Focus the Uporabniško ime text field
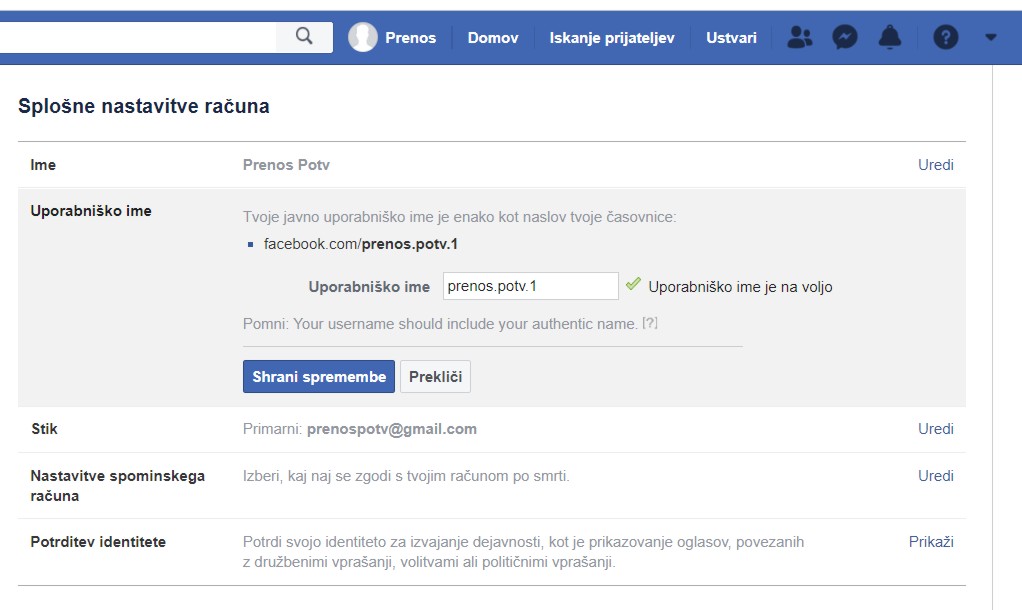 click(530, 286)
